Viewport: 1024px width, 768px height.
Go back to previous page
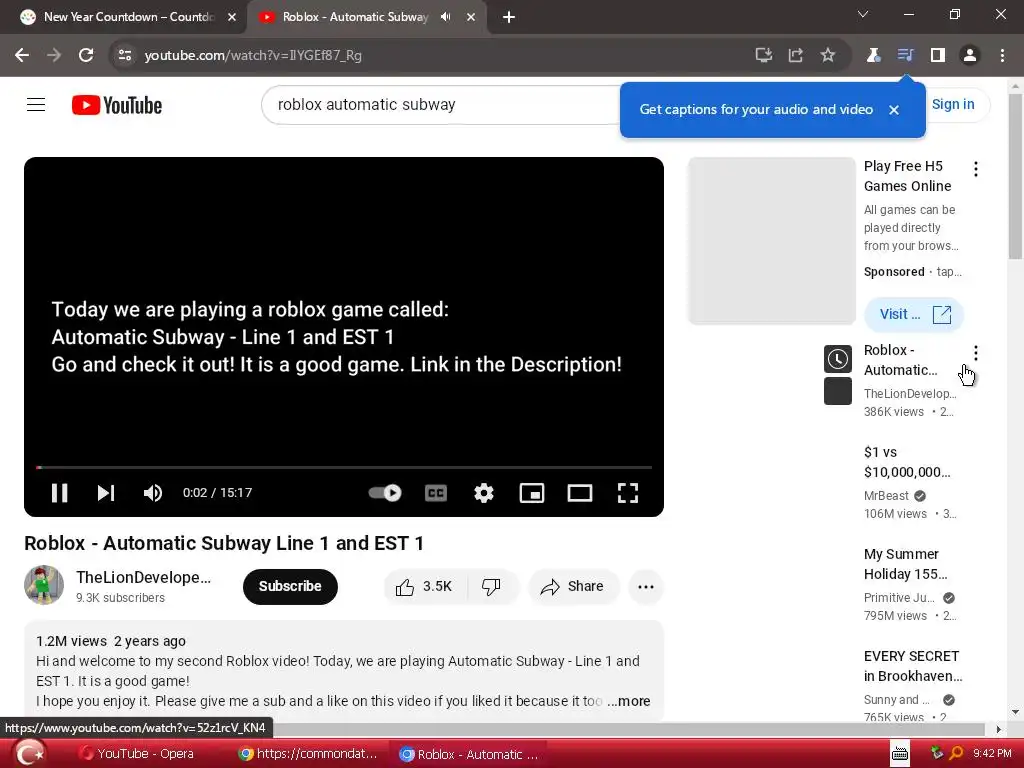[22, 56]
